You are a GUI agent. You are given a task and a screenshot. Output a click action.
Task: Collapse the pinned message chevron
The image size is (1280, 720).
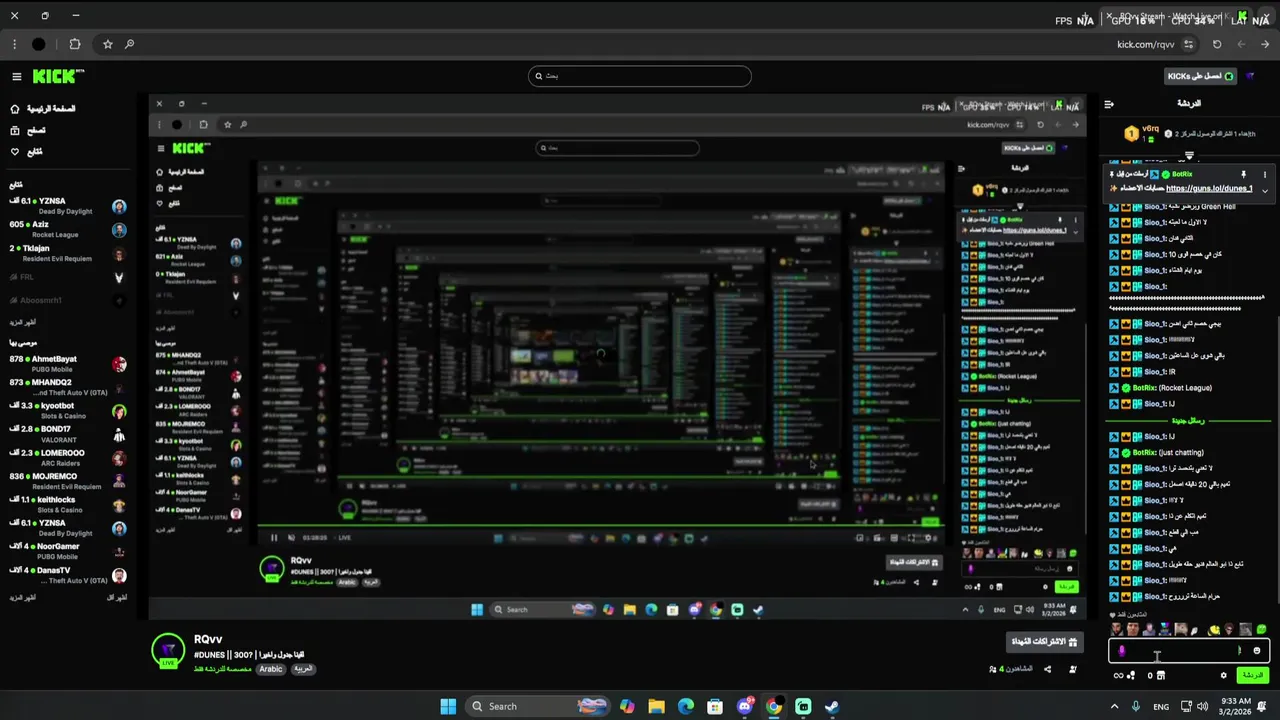tap(1265, 190)
